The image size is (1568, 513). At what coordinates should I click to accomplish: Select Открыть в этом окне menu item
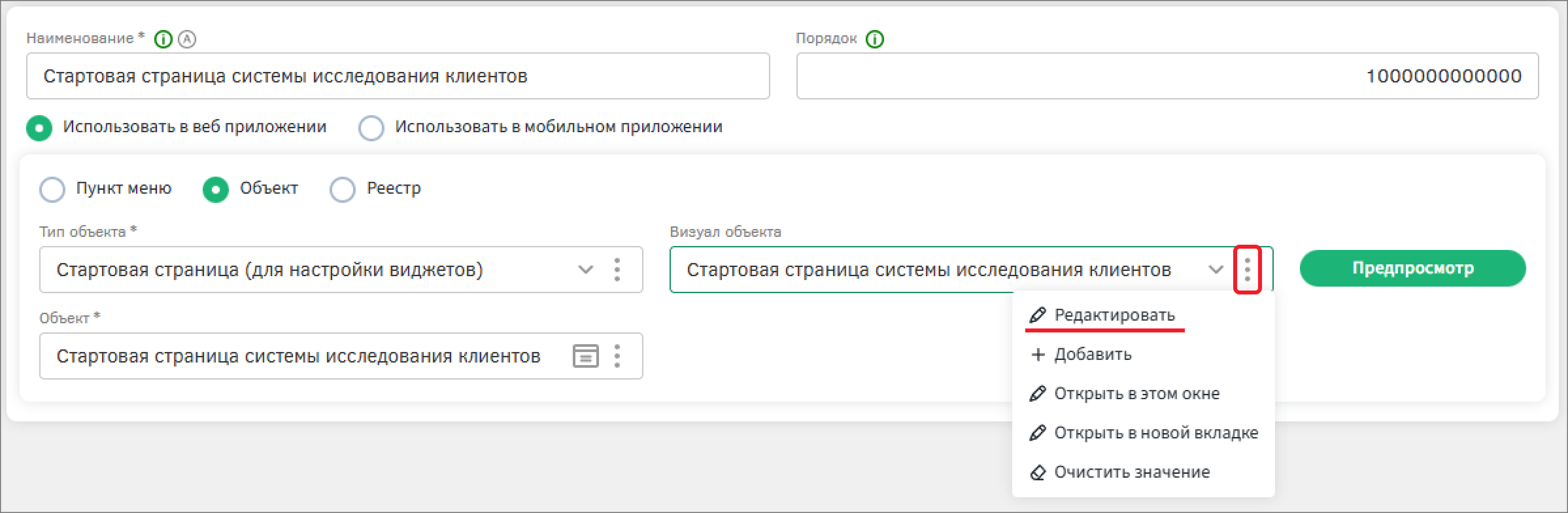click(x=1136, y=394)
